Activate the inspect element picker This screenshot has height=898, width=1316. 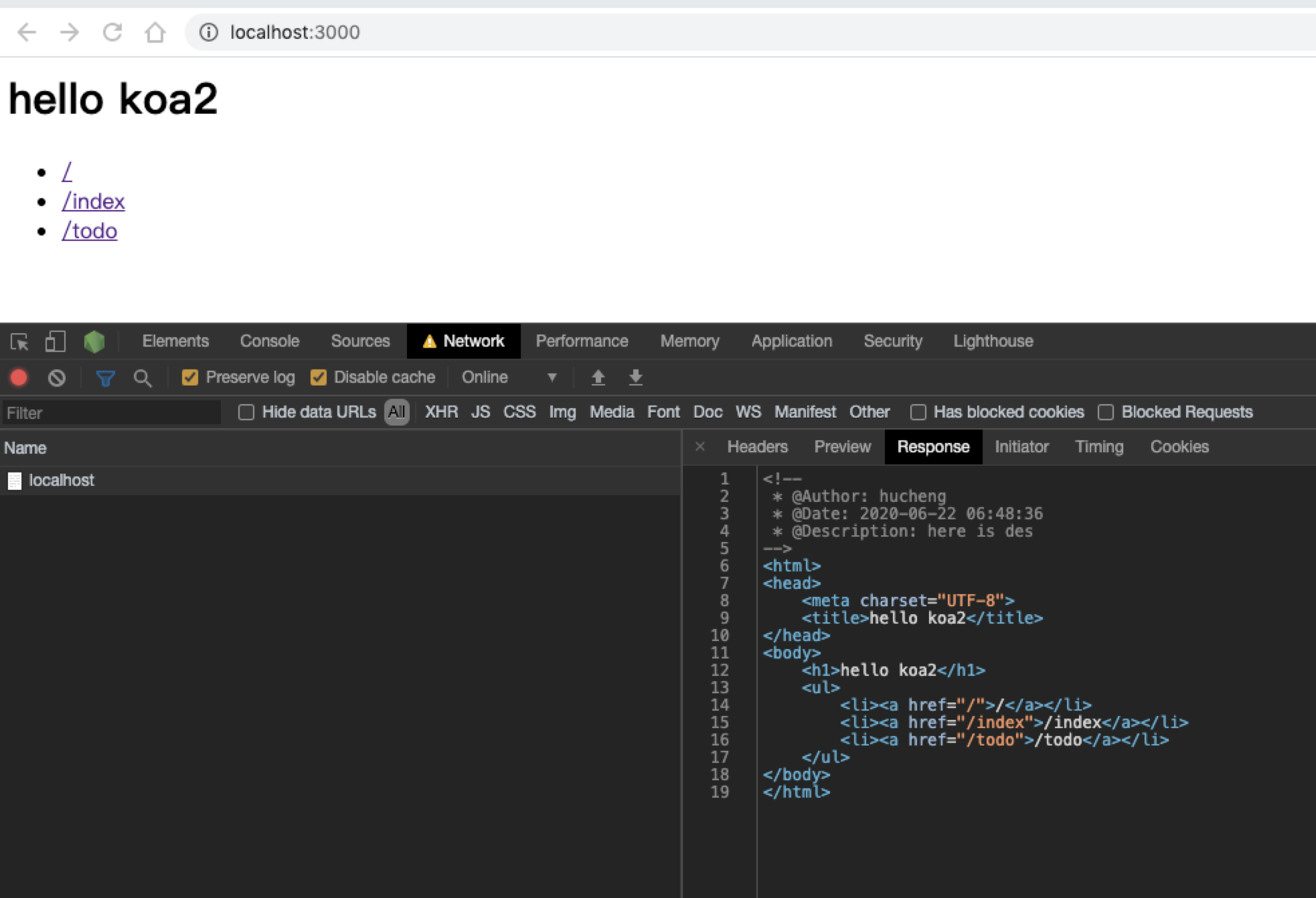(x=19, y=342)
